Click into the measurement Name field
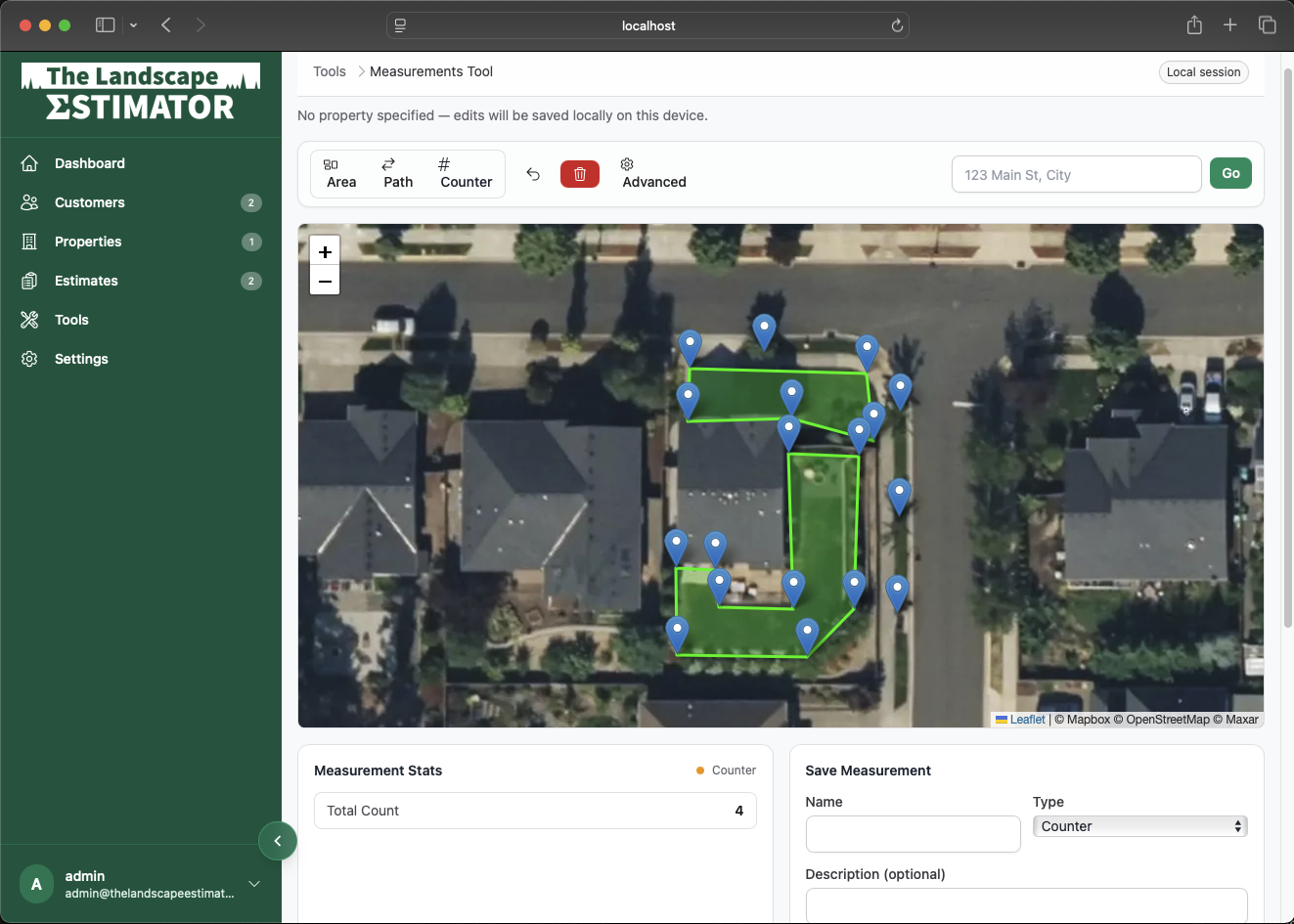Image resolution: width=1294 pixels, height=924 pixels. [913, 833]
